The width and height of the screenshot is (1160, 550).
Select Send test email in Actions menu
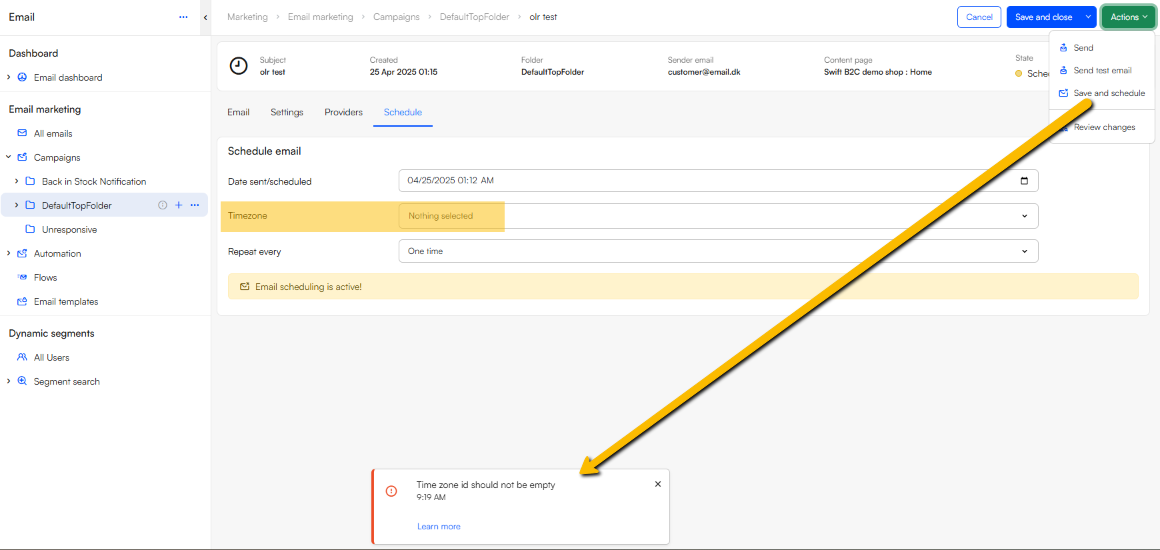point(1102,70)
